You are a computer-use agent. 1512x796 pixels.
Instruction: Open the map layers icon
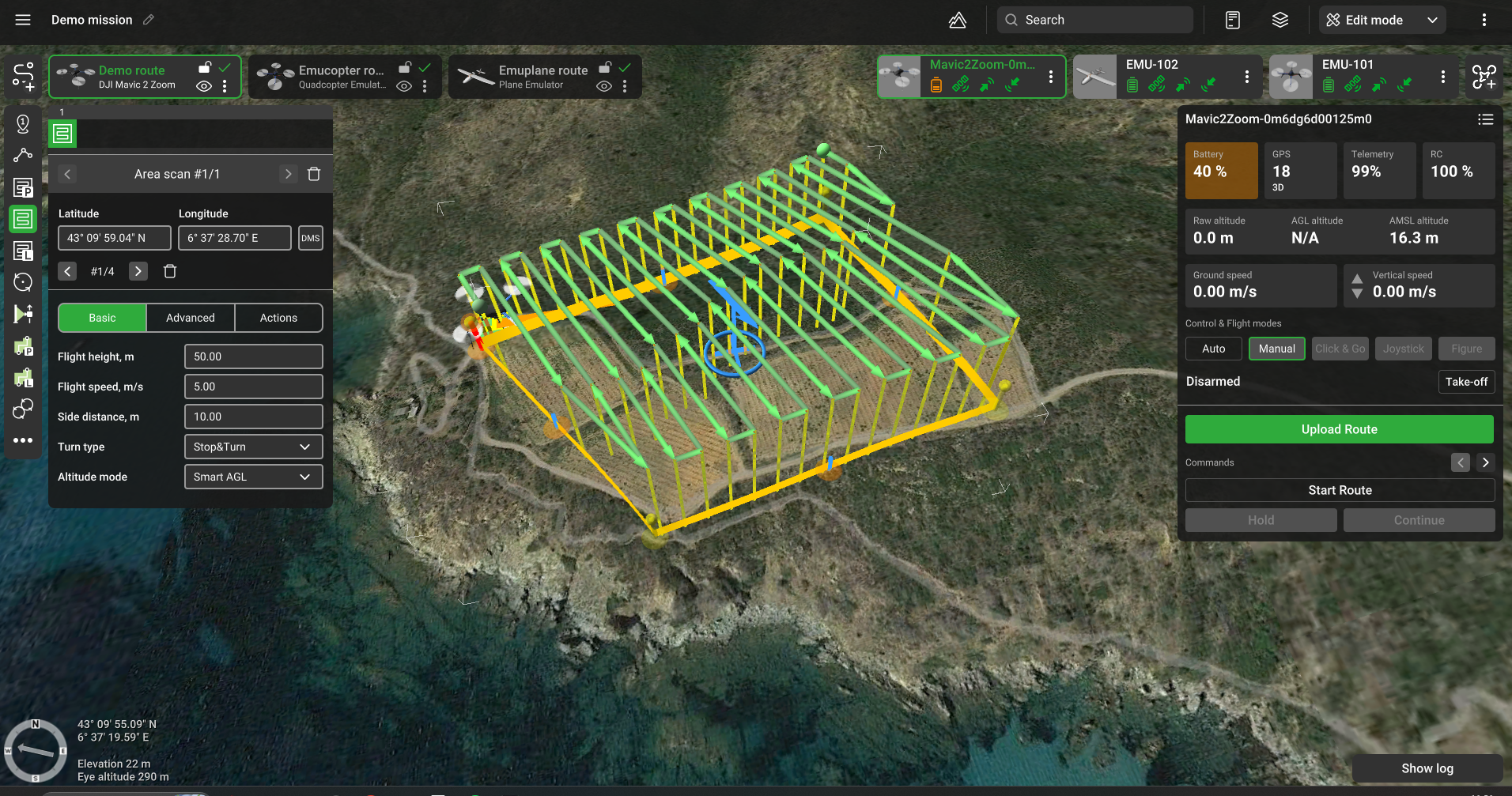point(1280,20)
